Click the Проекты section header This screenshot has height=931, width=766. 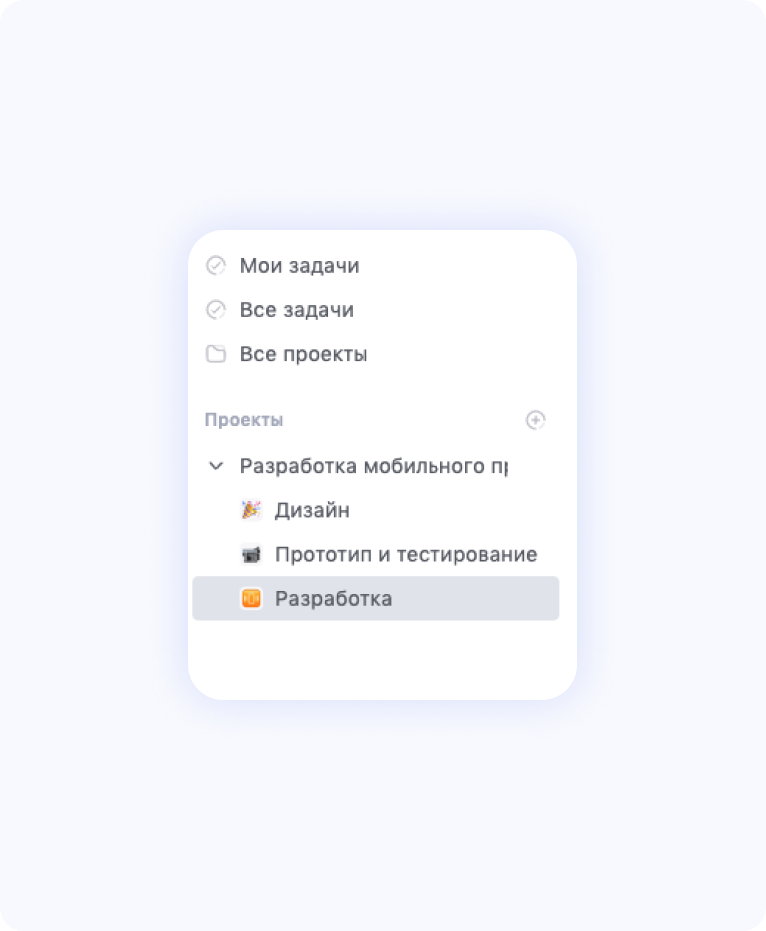point(243,420)
